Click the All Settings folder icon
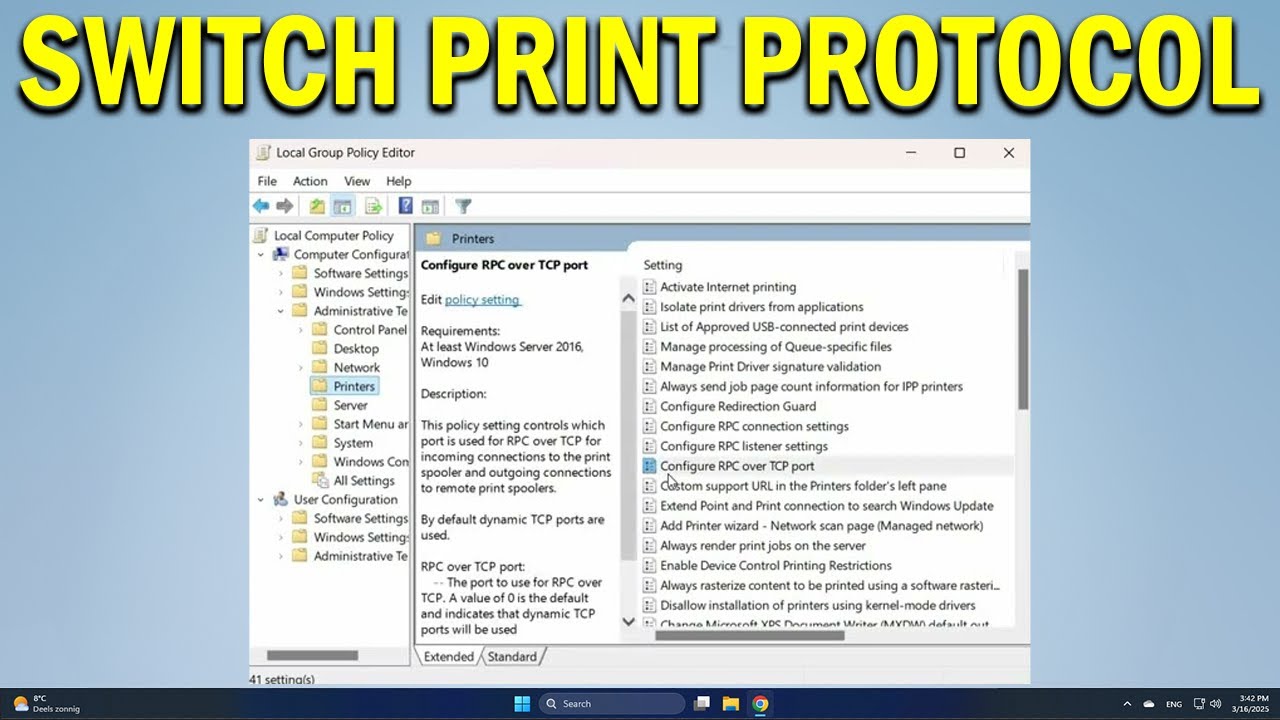1280x720 pixels. click(319, 480)
